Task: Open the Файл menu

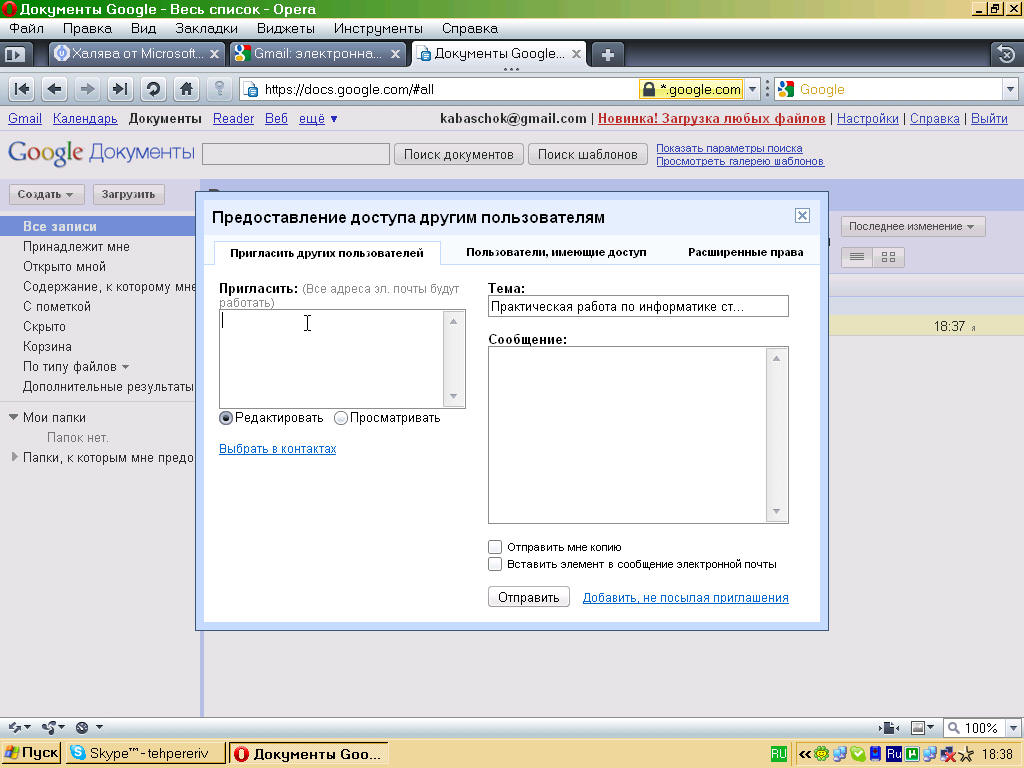Action: (27, 29)
